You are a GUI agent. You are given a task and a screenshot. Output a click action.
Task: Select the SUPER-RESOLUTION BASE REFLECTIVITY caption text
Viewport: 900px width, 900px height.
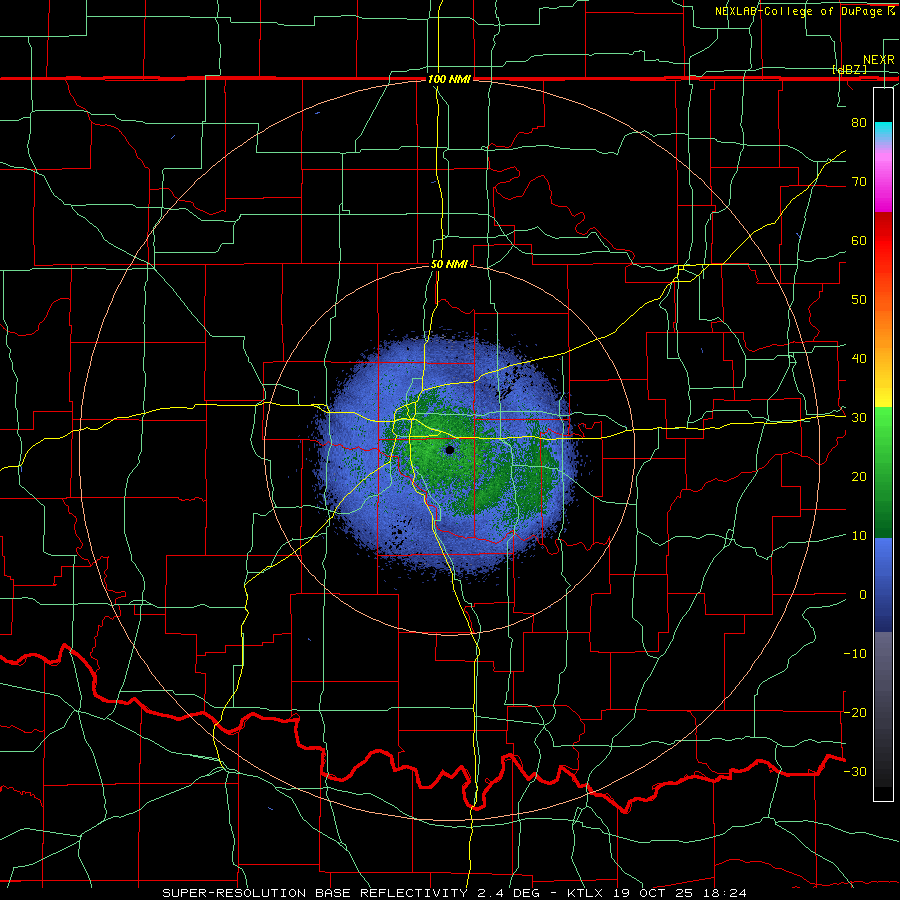315,893
